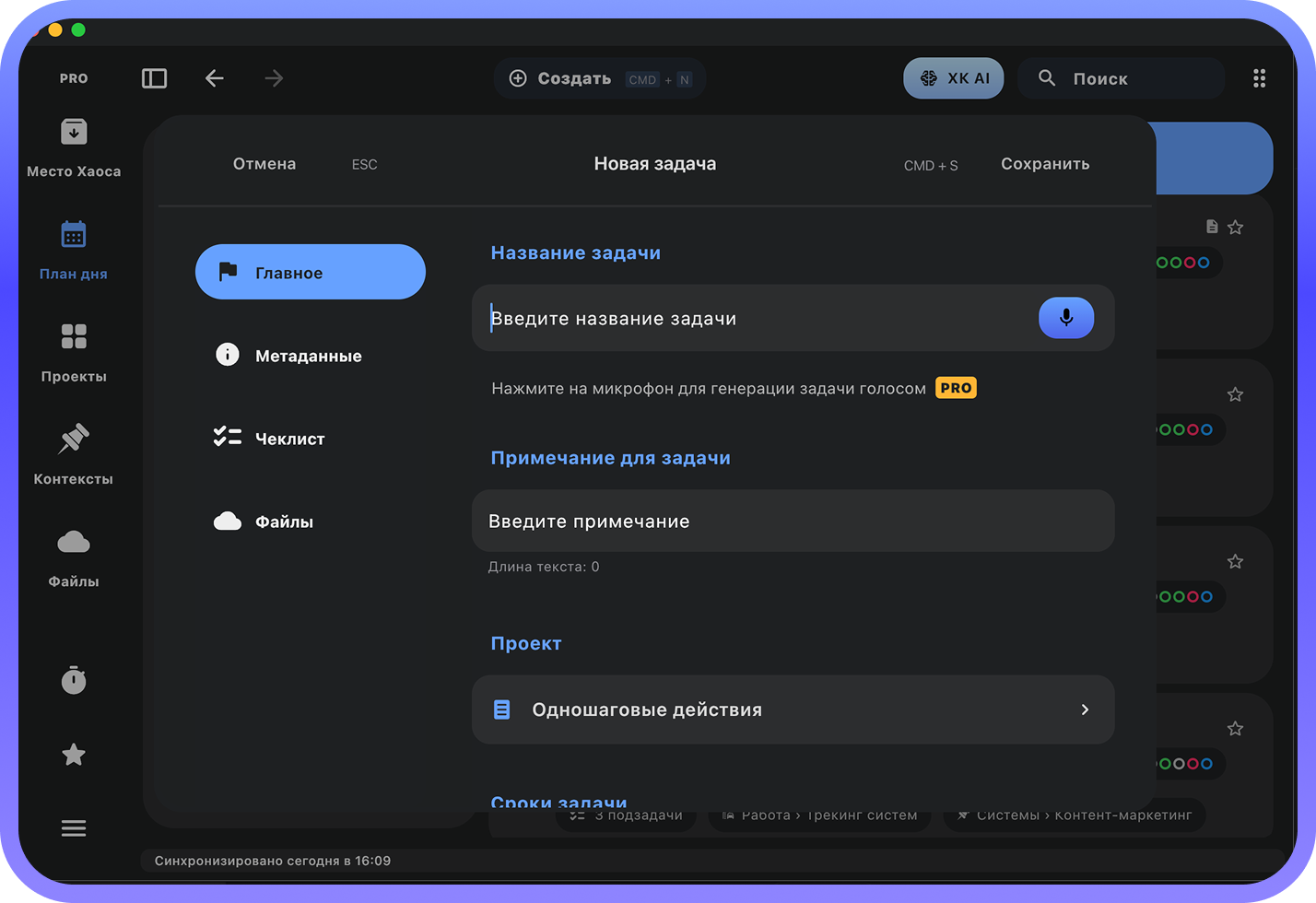
Task: Open Файлы cloud section in left sidebar
Action: (x=74, y=557)
